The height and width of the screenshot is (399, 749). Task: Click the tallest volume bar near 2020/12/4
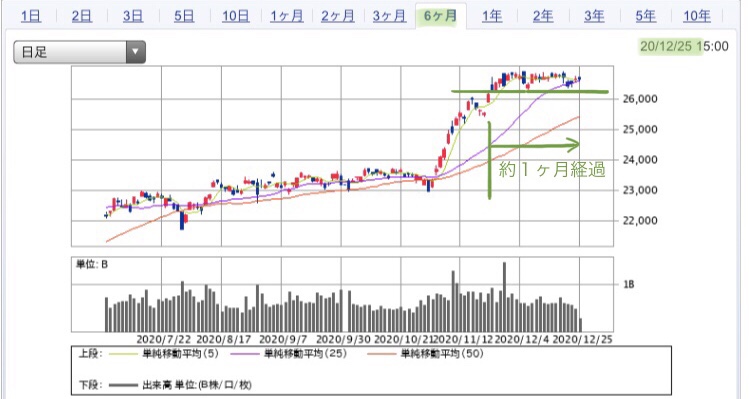coord(504,297)
